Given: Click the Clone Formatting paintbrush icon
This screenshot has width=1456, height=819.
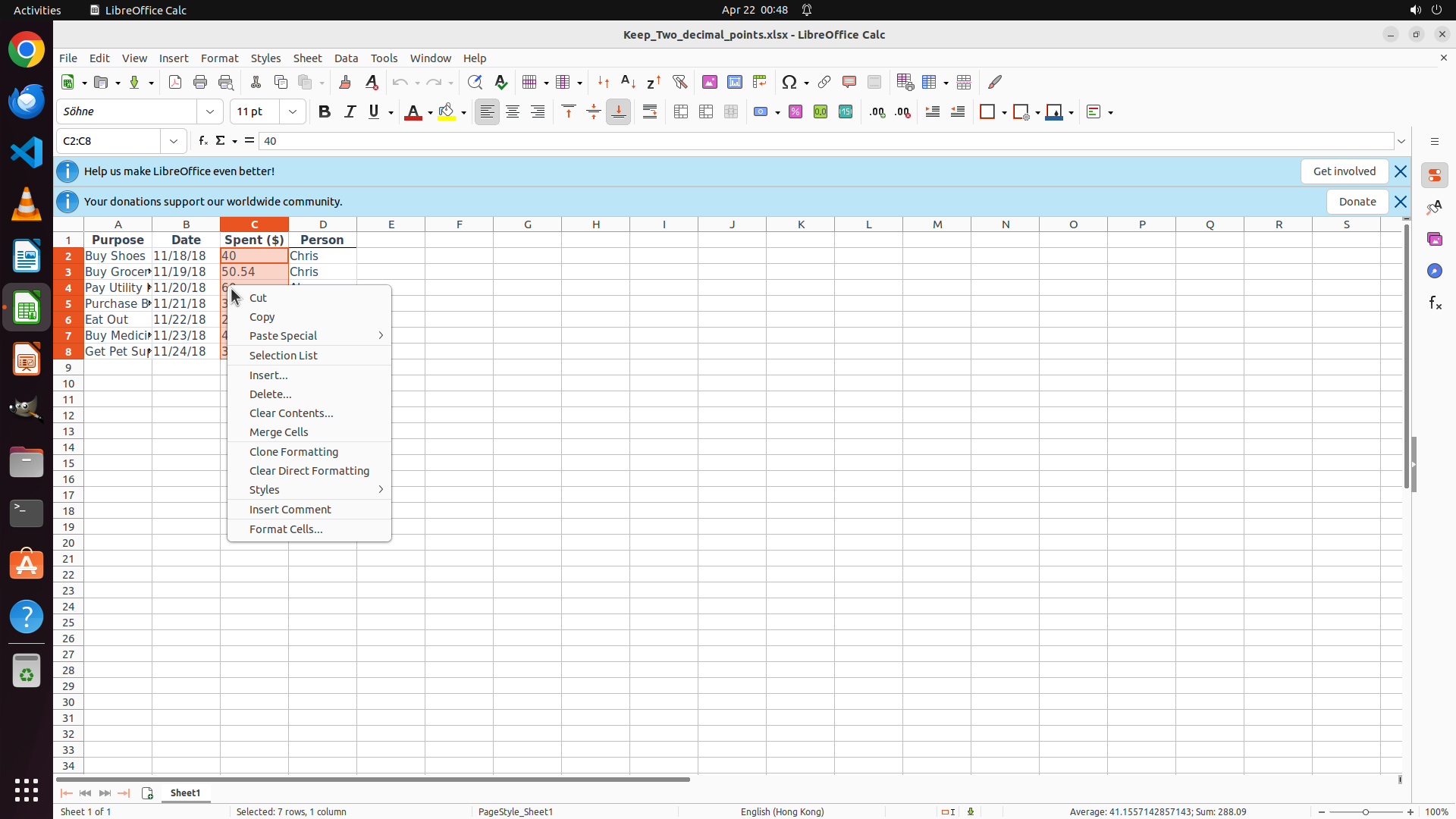Looking at the screenshot, I should click(x=345, y=82).
